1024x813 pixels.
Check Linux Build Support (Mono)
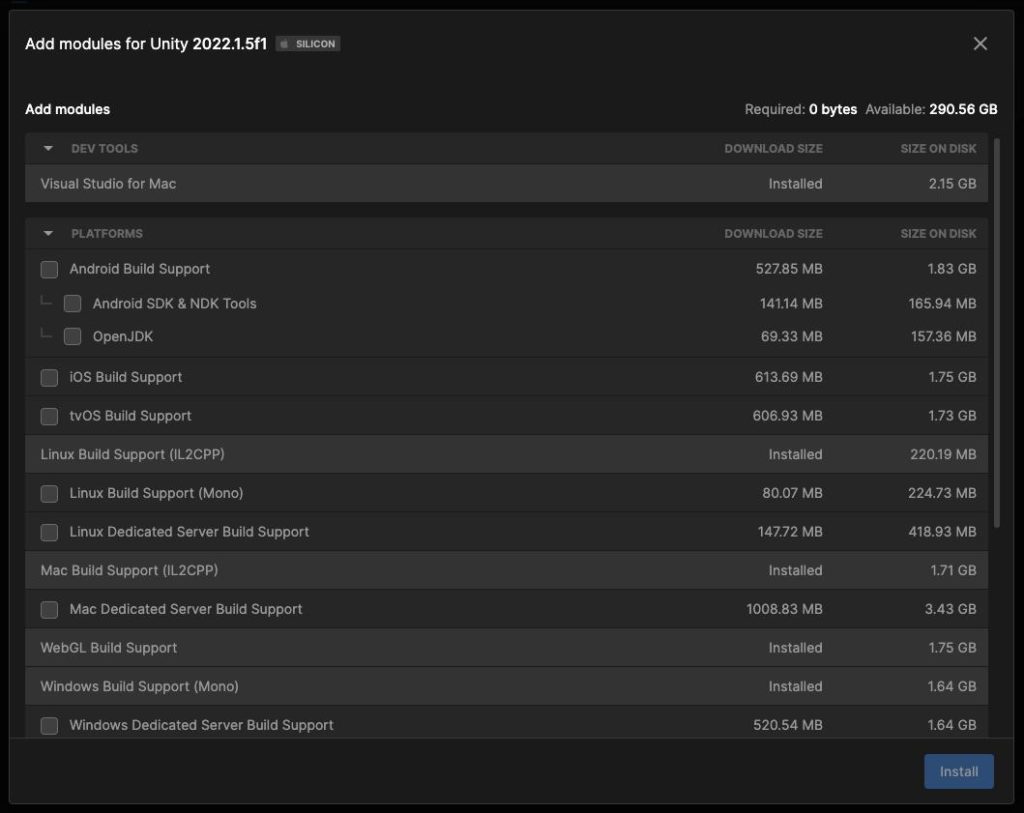coord(49,493)
